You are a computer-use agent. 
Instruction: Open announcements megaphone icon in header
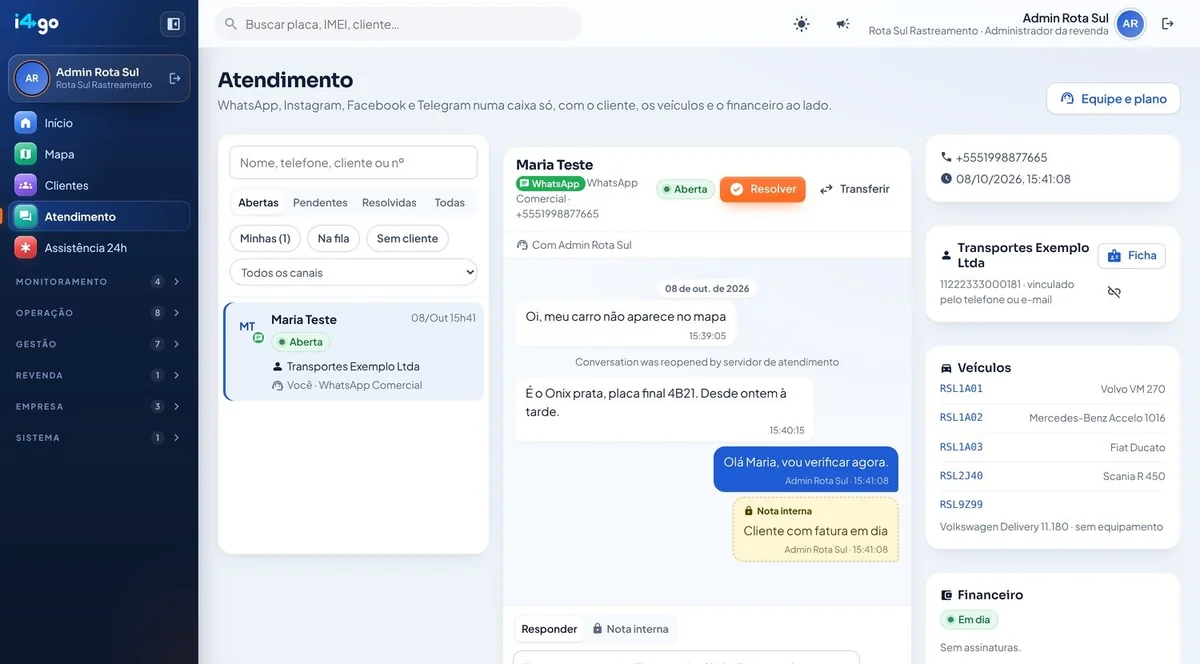click(x=843, y=24)
